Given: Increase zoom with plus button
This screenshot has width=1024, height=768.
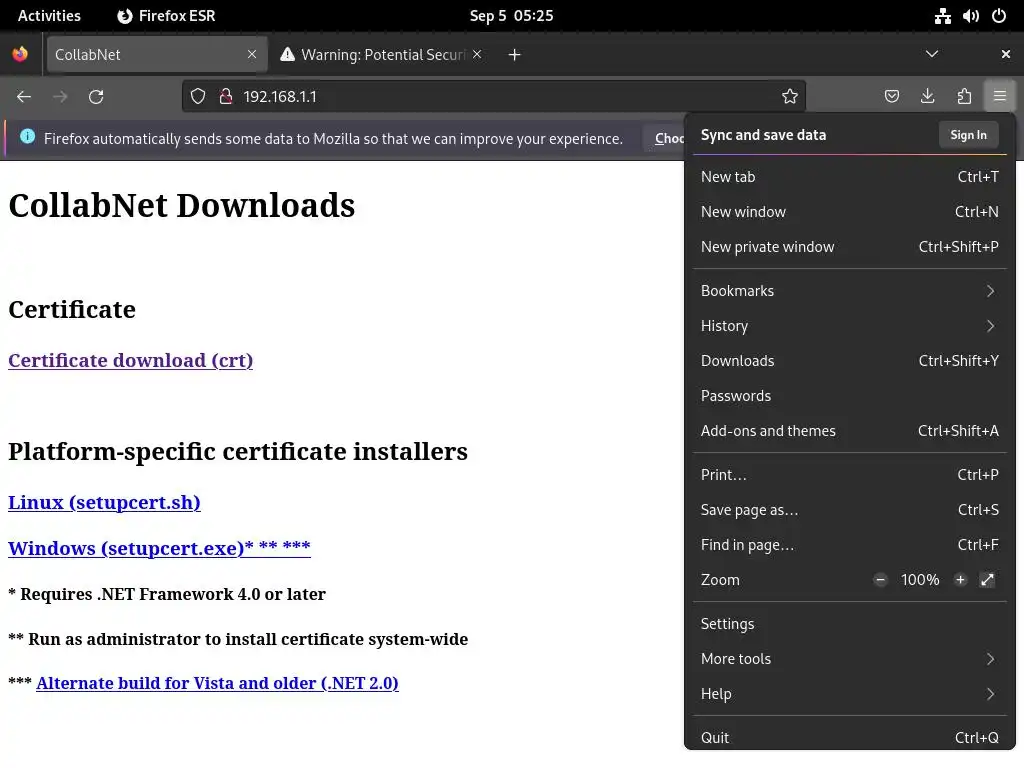Looking at the screenshot, I should coord(960,580).
